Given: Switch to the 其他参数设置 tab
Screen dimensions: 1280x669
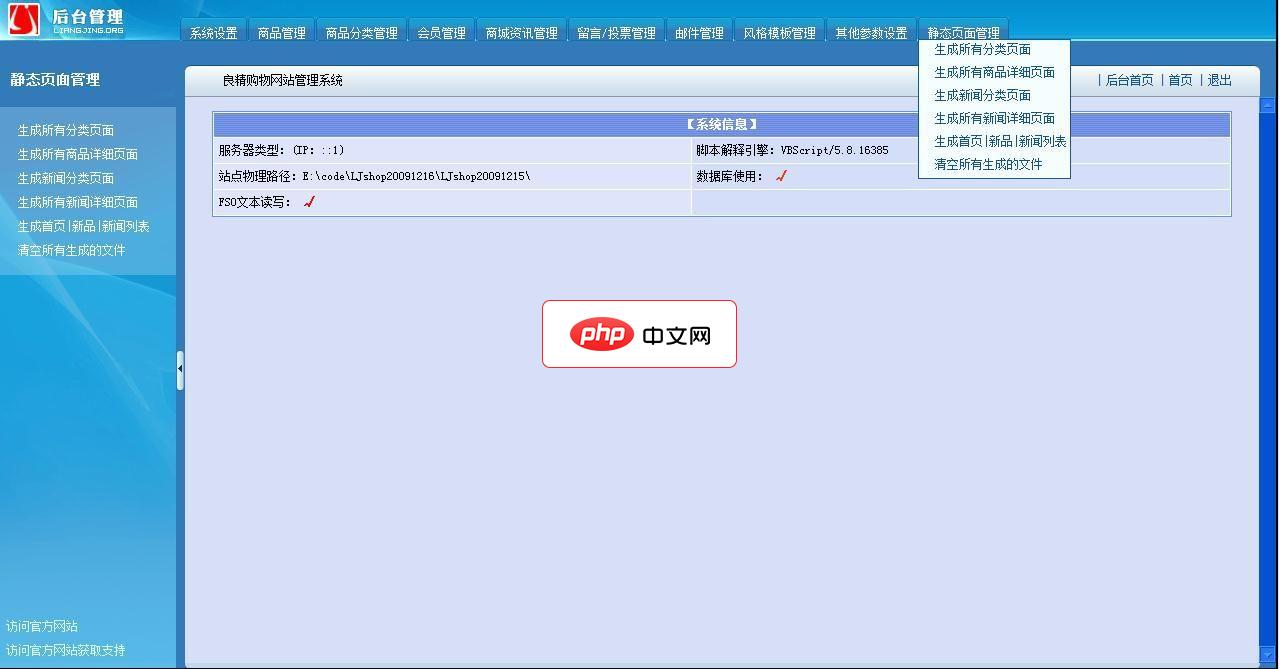Looking at the screenshot, I should pos(869,31).
